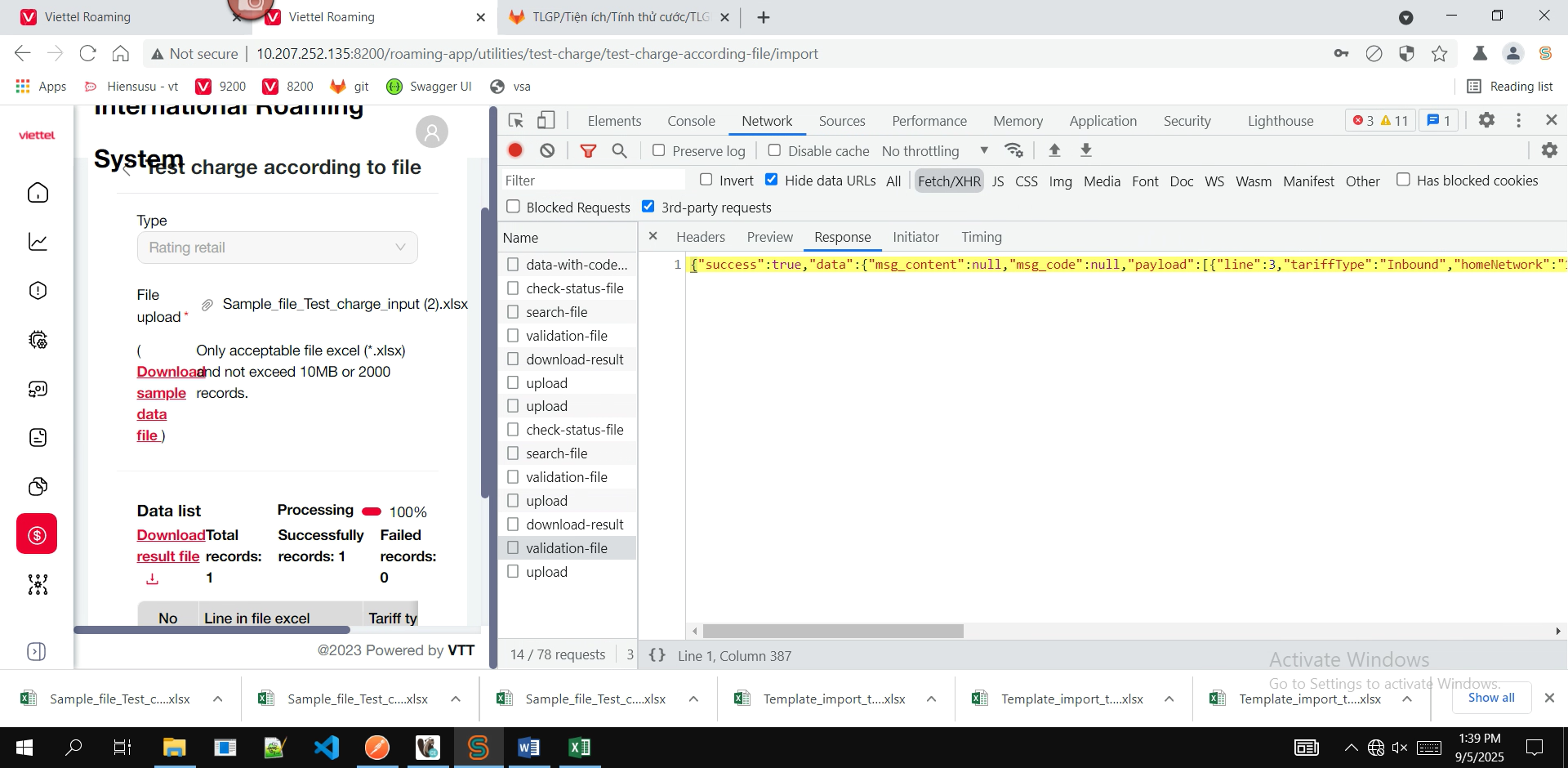Click Show all downloads button

tap(1490, 698)
